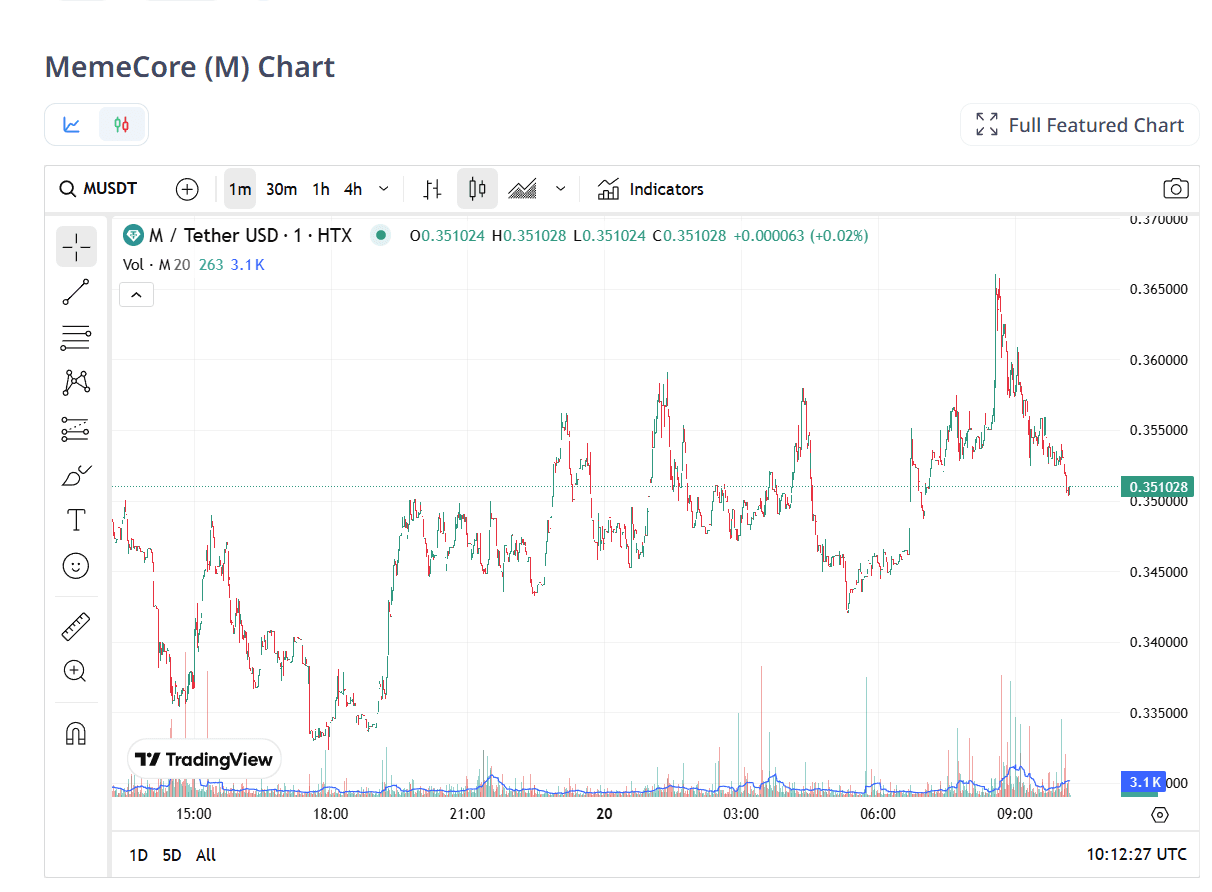The image size is (1212, 892).
Task: Select the trend line drawing tool
Action: coord(76,292)
